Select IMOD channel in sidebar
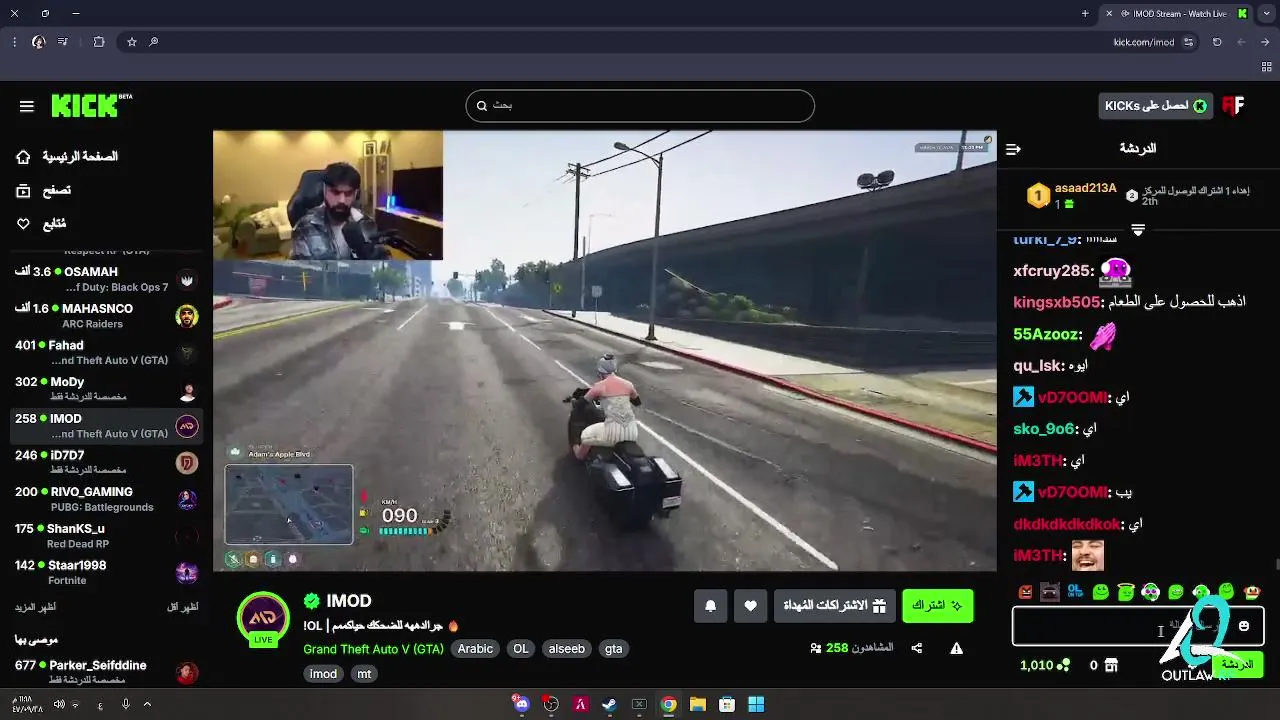1280x720 pixels. point(106,426)
